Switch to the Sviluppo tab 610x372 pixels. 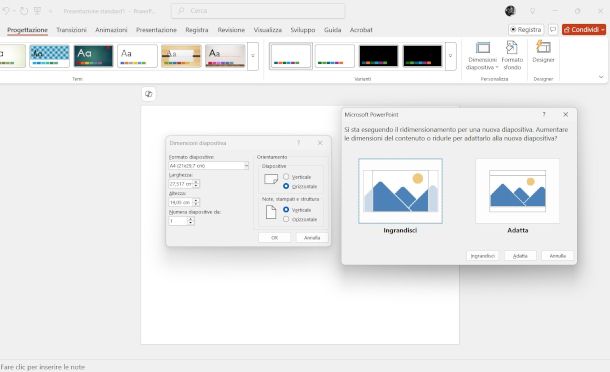point(303,30)
